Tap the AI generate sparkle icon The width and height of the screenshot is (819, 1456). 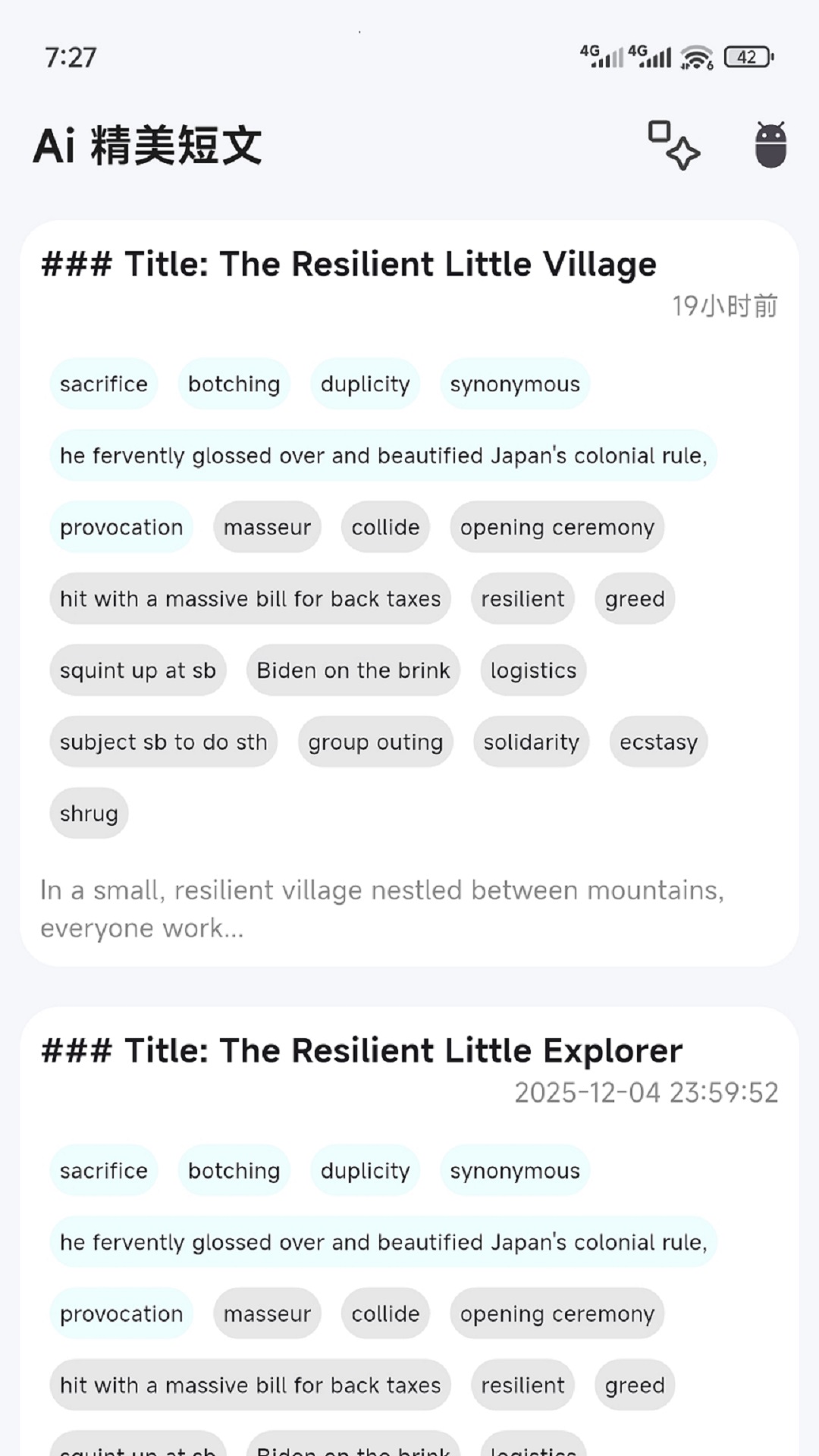point(673,145)
